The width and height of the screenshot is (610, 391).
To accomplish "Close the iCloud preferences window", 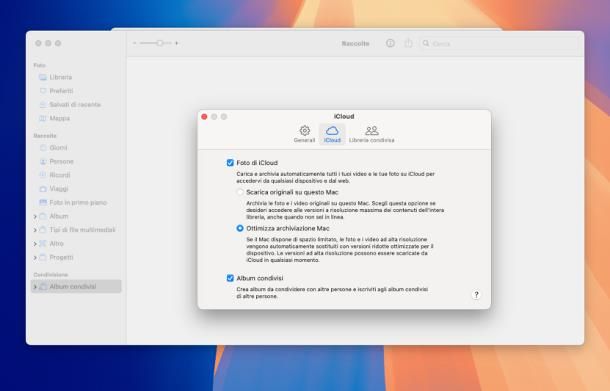I will [x=204, y=117].
